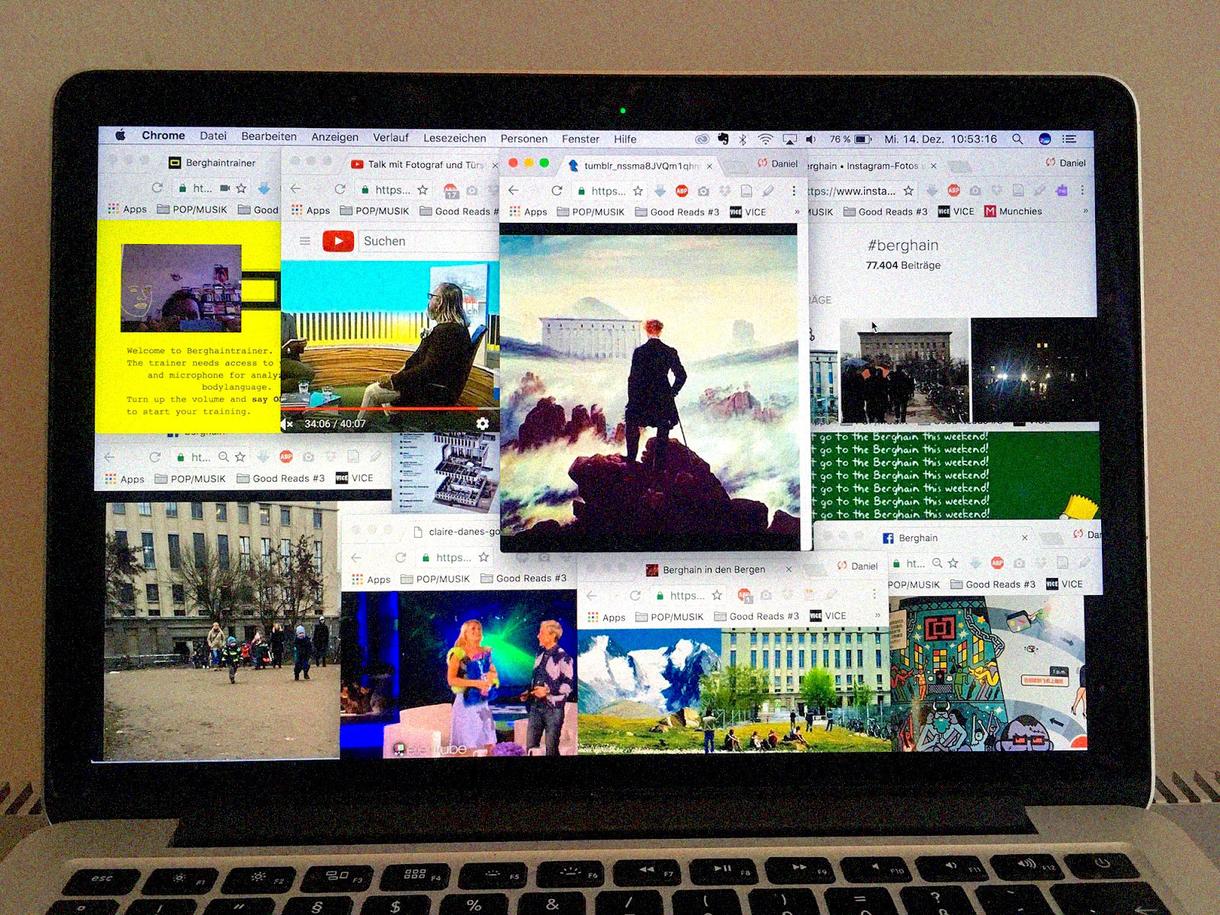Open the Fenster menu
This screenshot has width=1220, height=915.
[x=581, y=139]
